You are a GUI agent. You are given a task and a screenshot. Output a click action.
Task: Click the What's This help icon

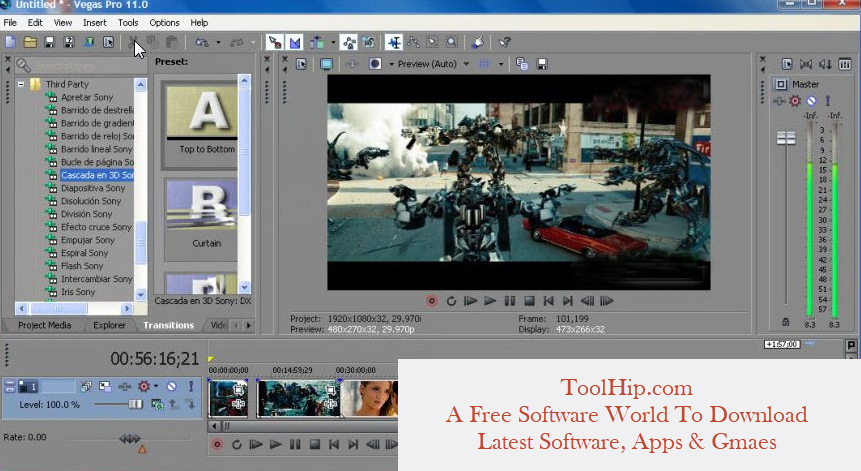[504, 42]
